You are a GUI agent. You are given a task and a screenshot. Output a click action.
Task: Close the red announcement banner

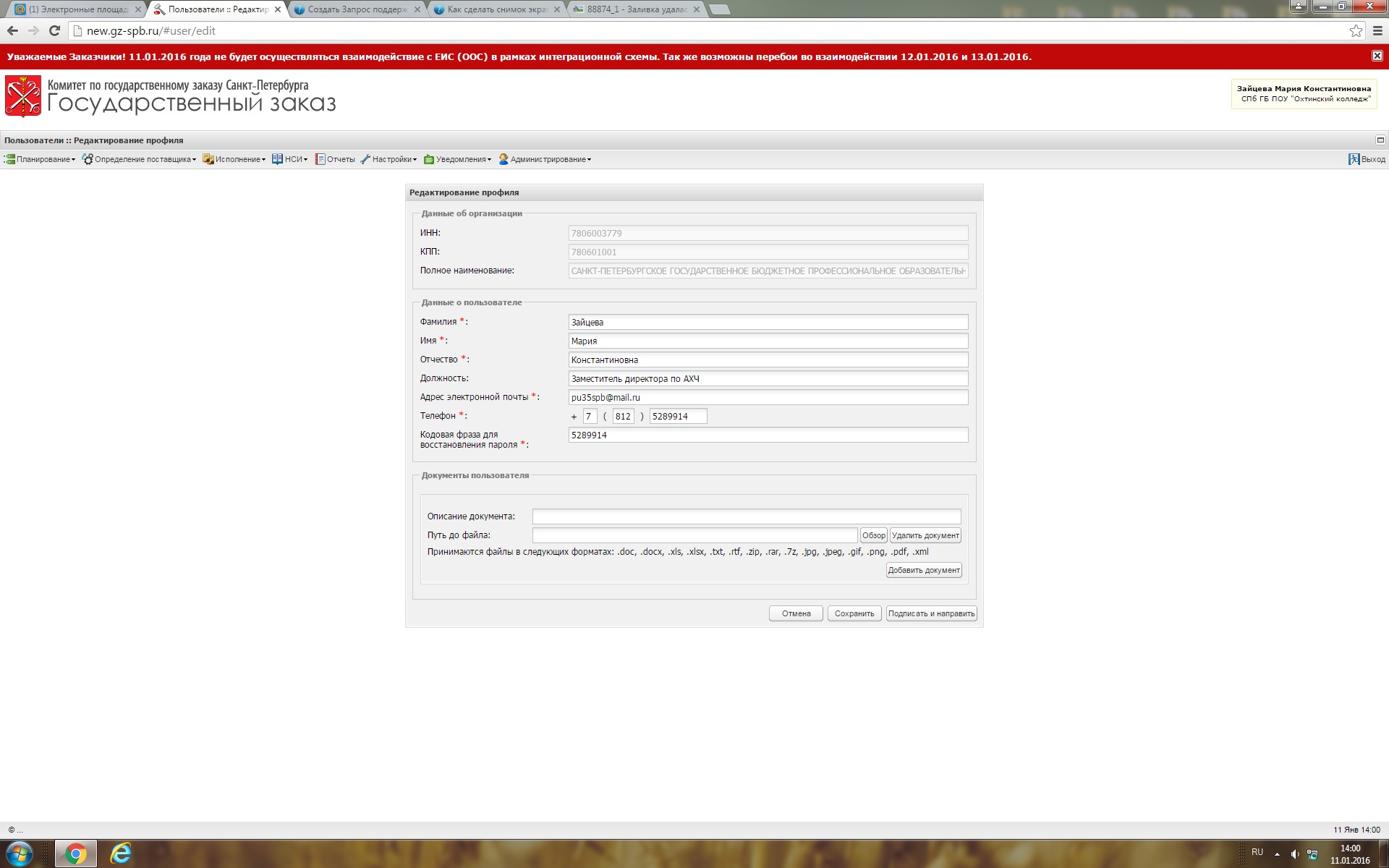pos(1377,56)
